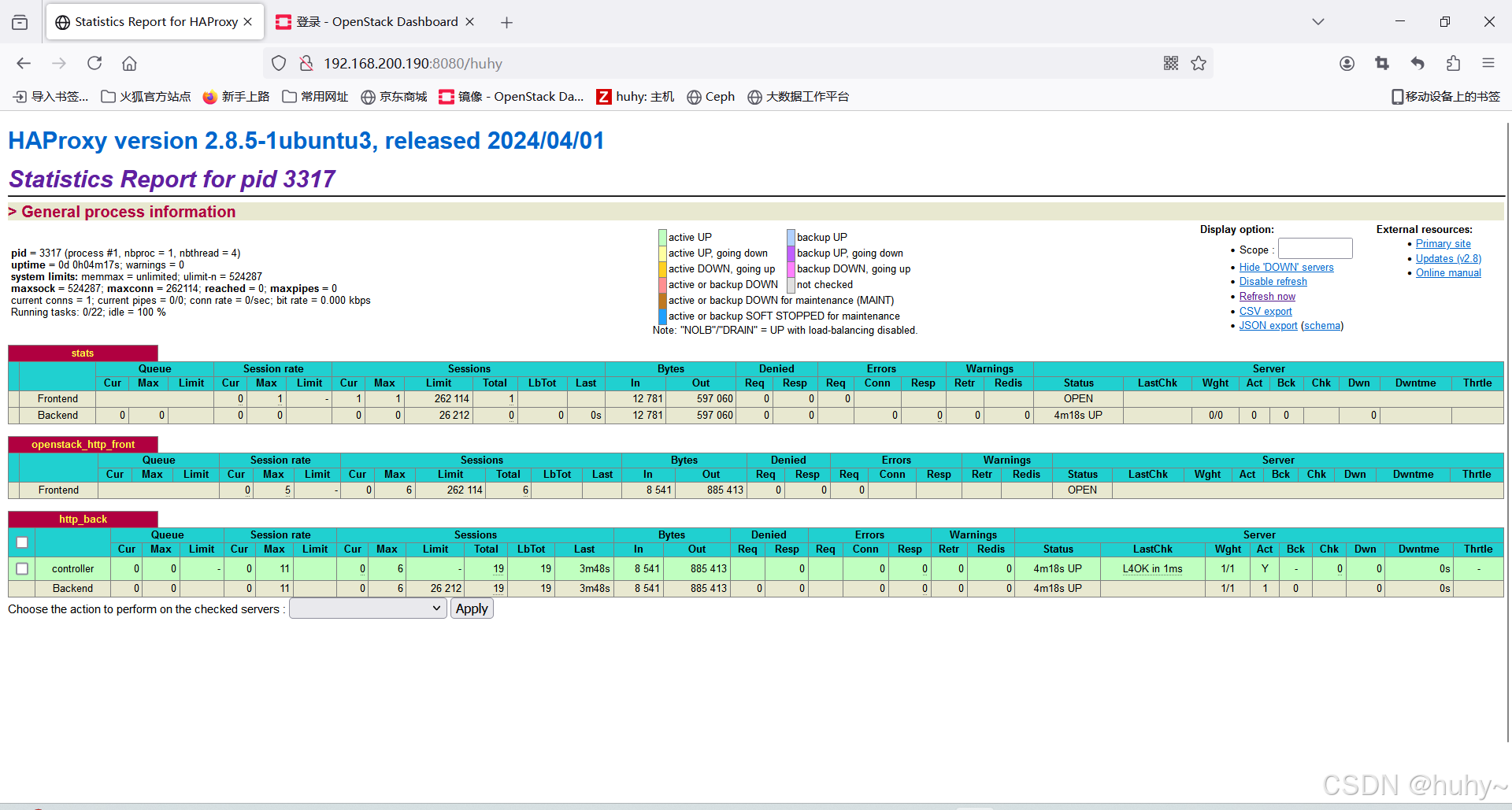Screen dimensions: 1512x810
Task: Click the undo arrow toolbar icon
Action: point(1417,63)
